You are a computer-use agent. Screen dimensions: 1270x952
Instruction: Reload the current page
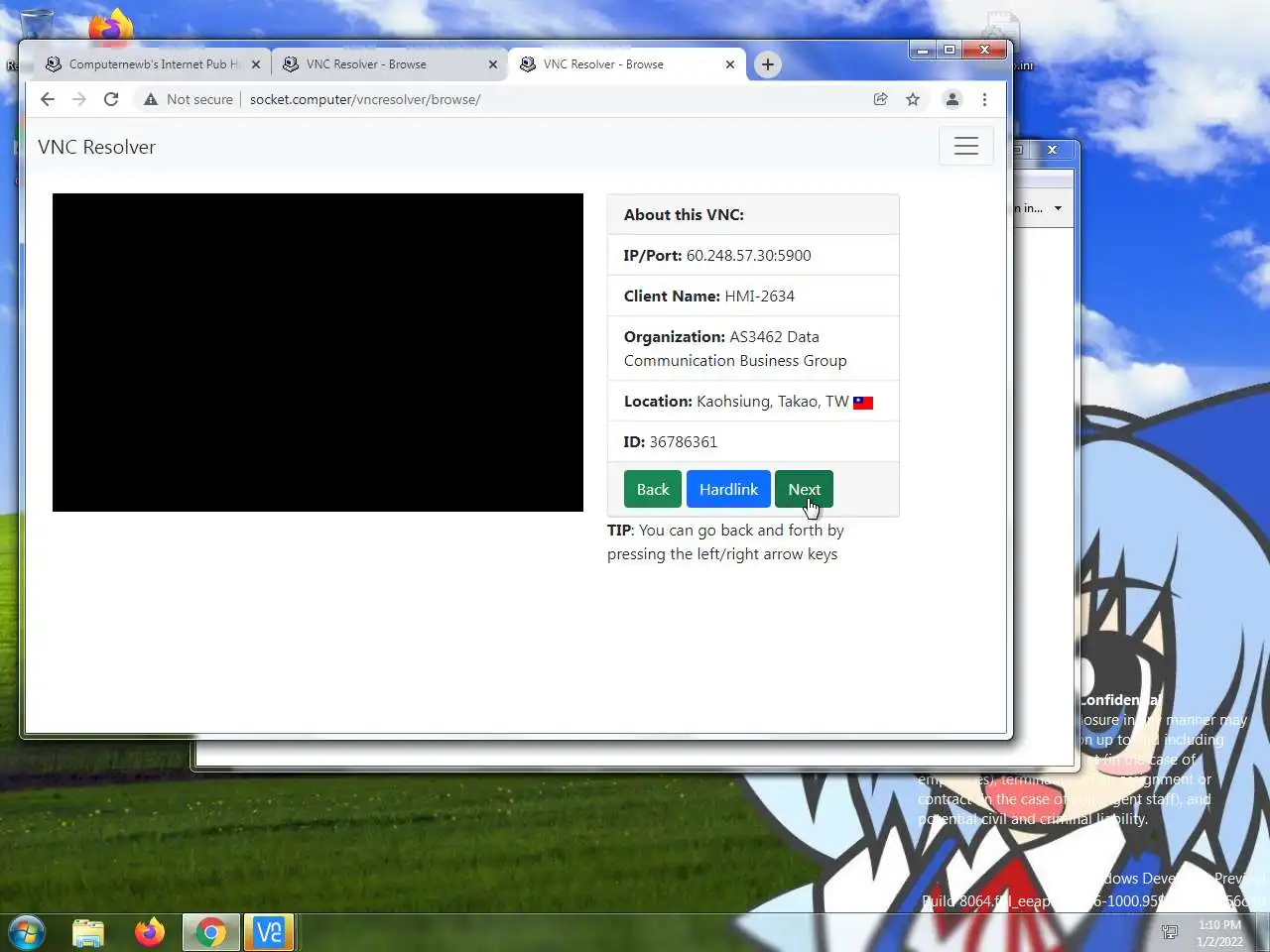(111, 99)
